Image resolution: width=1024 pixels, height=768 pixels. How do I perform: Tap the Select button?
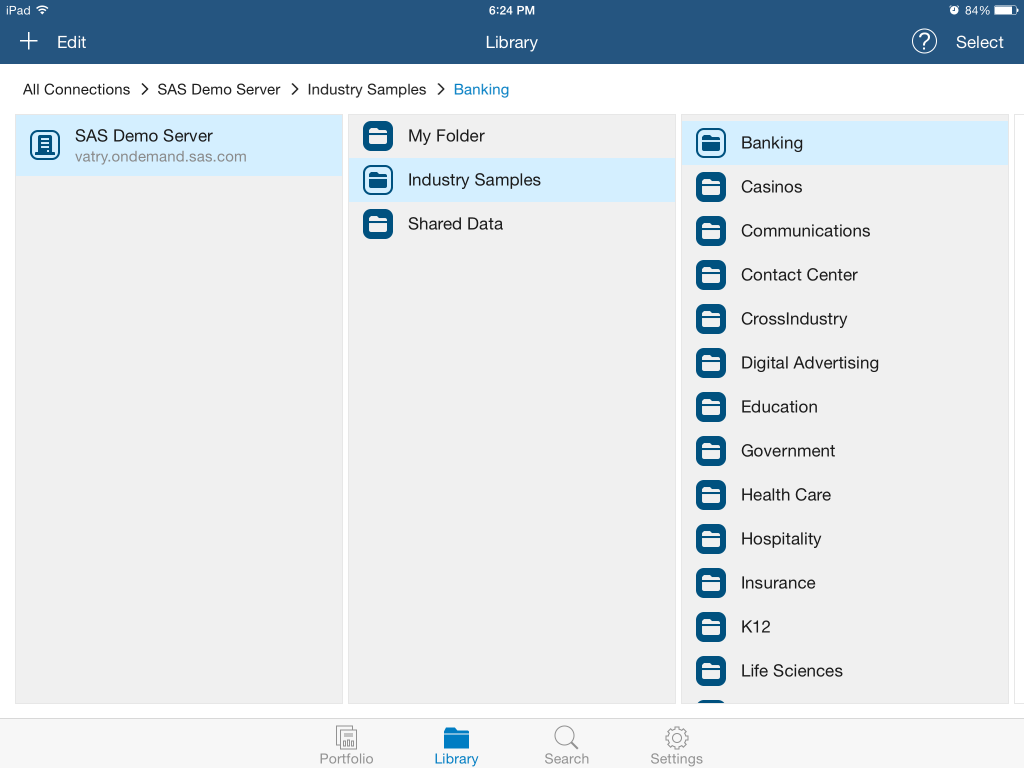tap(979, 42)
